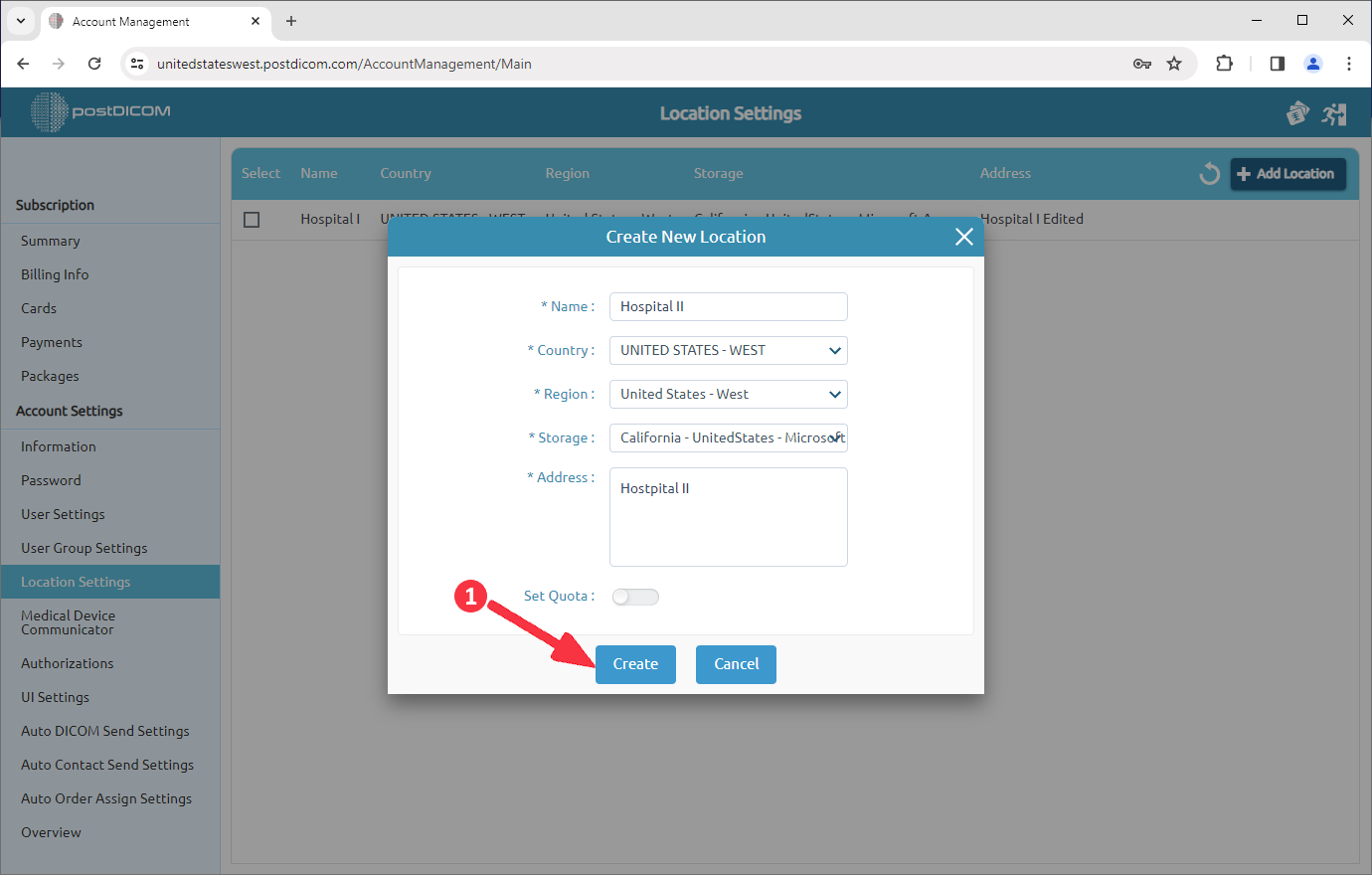1372x875 pixels.
Task: Click the Address text area
Action: [x=728, y=517]
